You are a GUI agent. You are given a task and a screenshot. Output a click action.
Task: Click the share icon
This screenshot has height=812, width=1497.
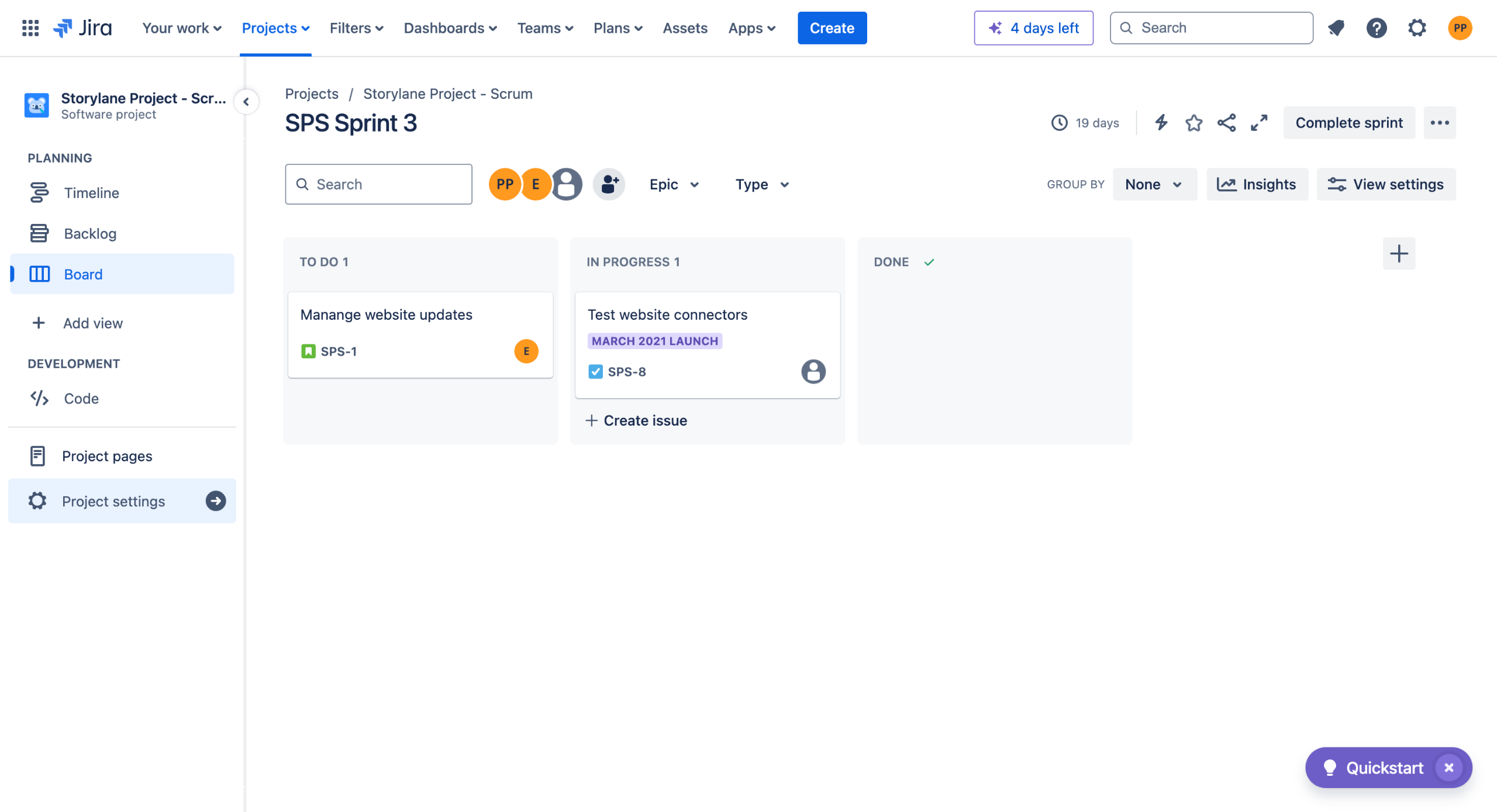pos(1226,123)
